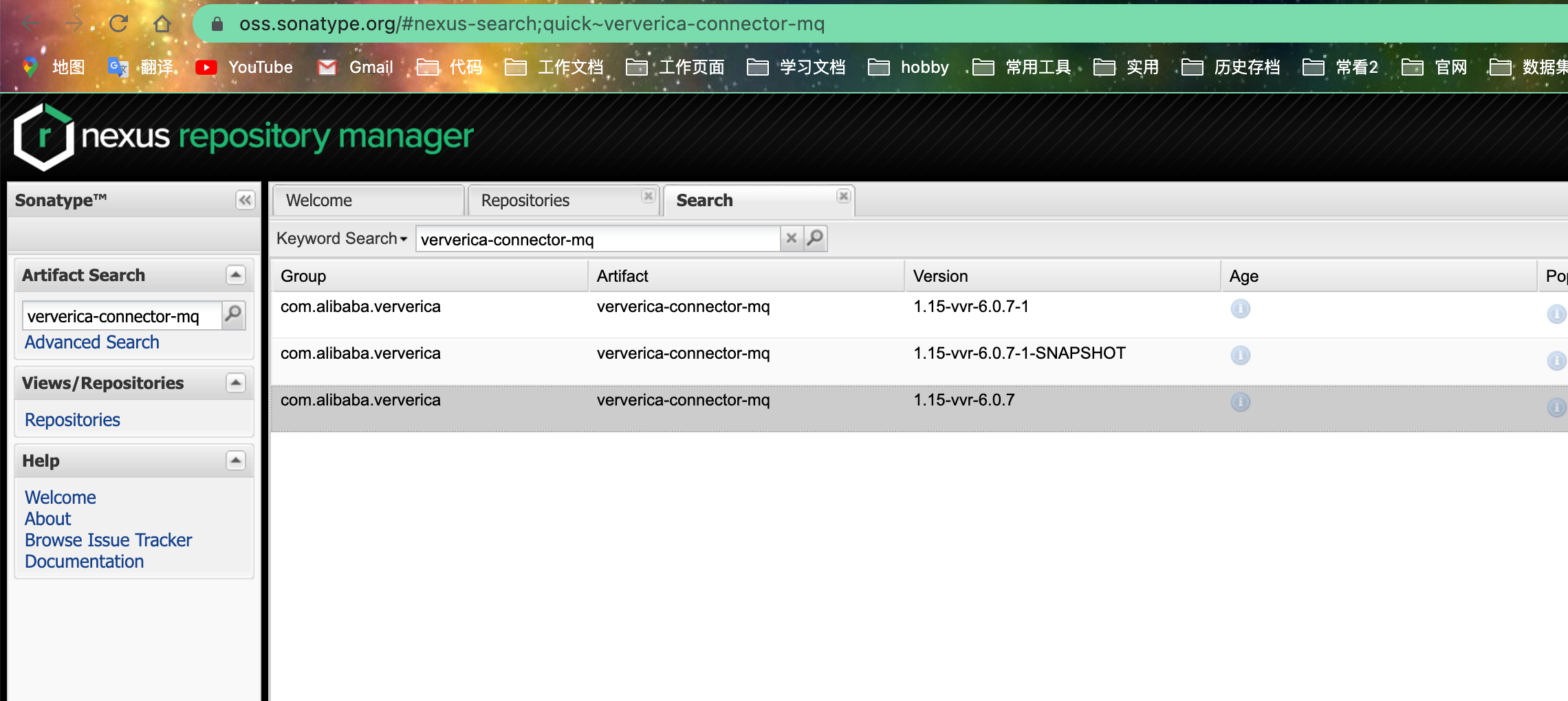Close the Repositories tab

tap(648, 196)
